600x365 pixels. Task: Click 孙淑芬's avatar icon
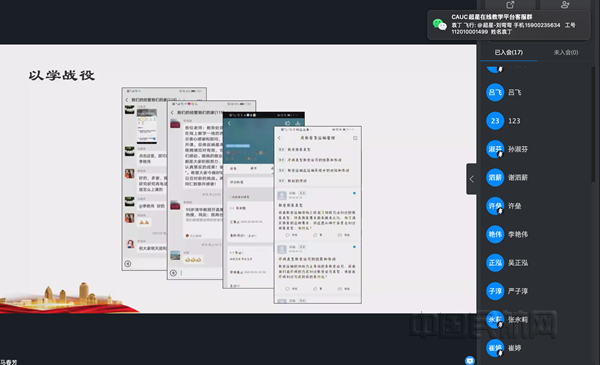point(495,149)
